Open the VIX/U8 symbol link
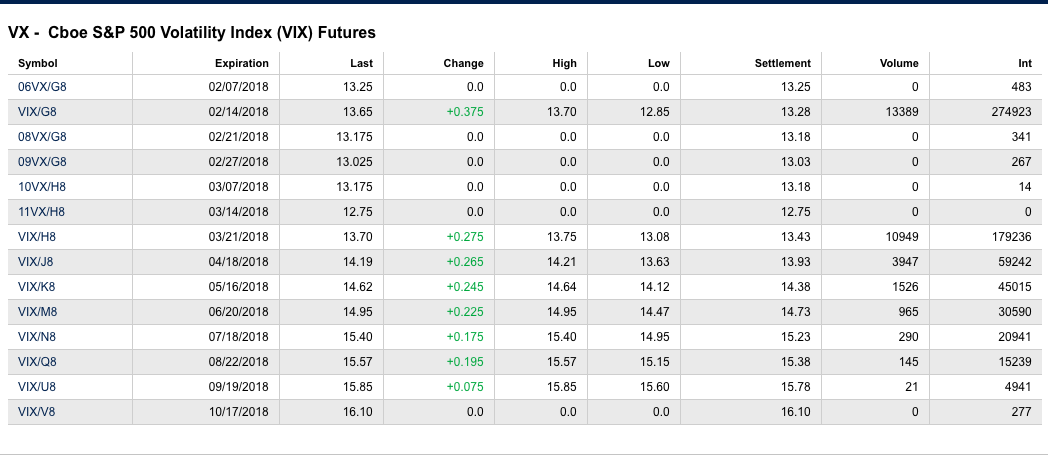Screen dimensions: 1048x456 [37, 387]
